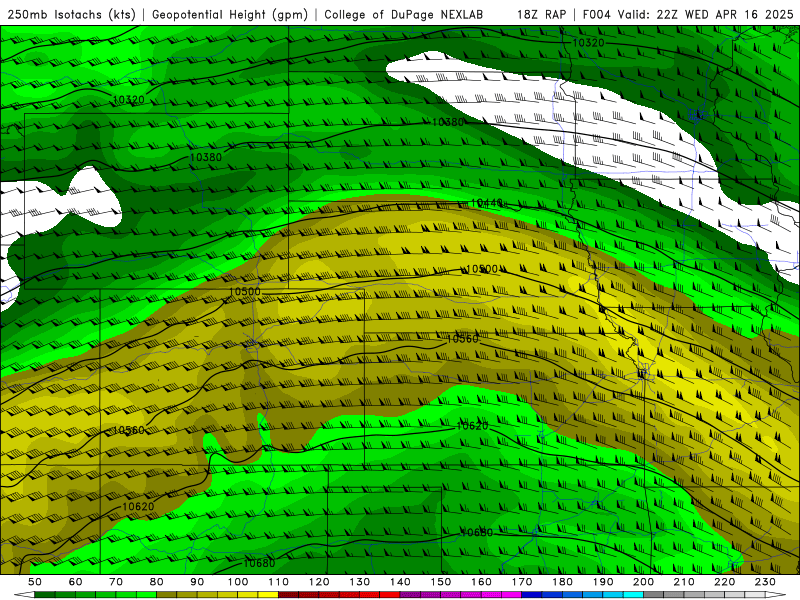Select the bright red swatch just before 140
Screen dimensions: 800x600
(390, 595)
